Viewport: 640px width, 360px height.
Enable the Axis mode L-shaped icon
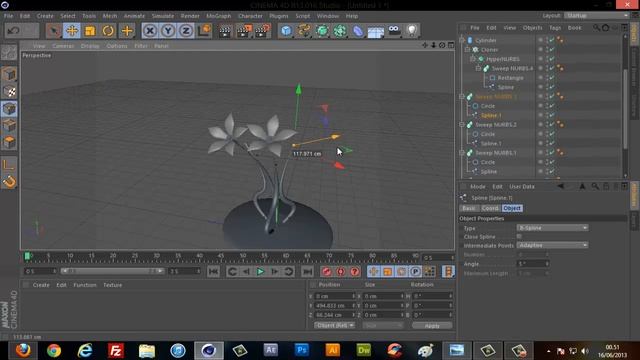[9, 164]
